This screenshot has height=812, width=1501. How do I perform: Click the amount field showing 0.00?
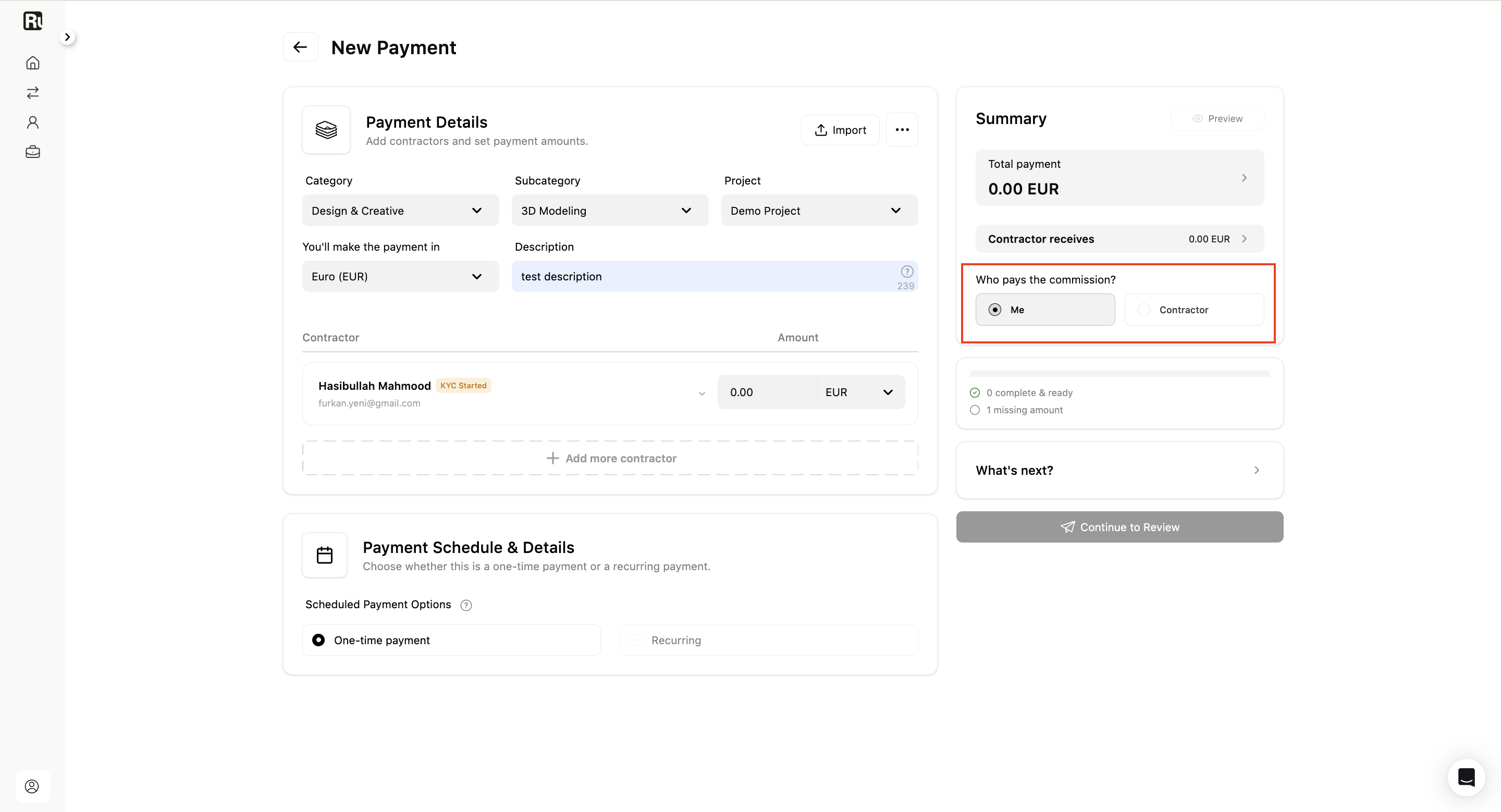pyautogui.click(x=767, y=392)
